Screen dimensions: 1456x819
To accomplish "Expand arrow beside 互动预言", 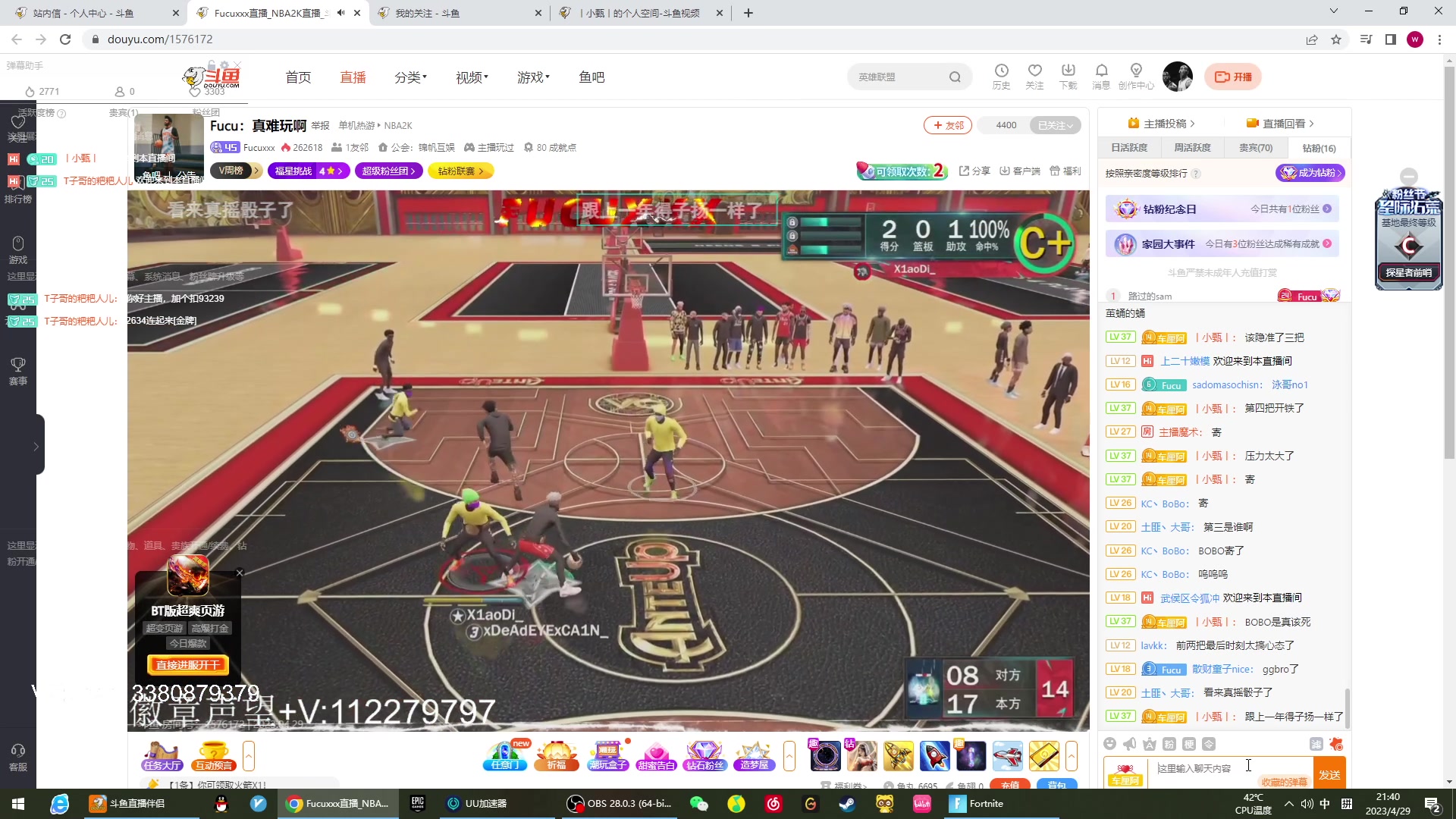I will pos(248,756).
